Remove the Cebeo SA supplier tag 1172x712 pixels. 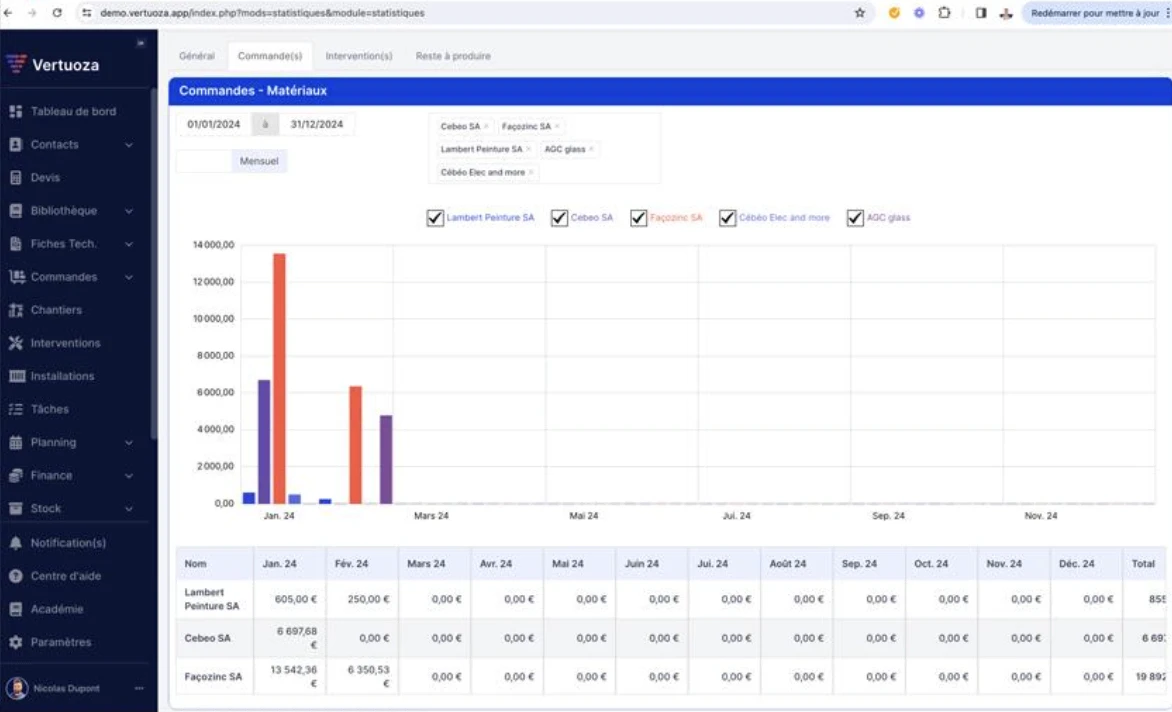coord(486,127)
